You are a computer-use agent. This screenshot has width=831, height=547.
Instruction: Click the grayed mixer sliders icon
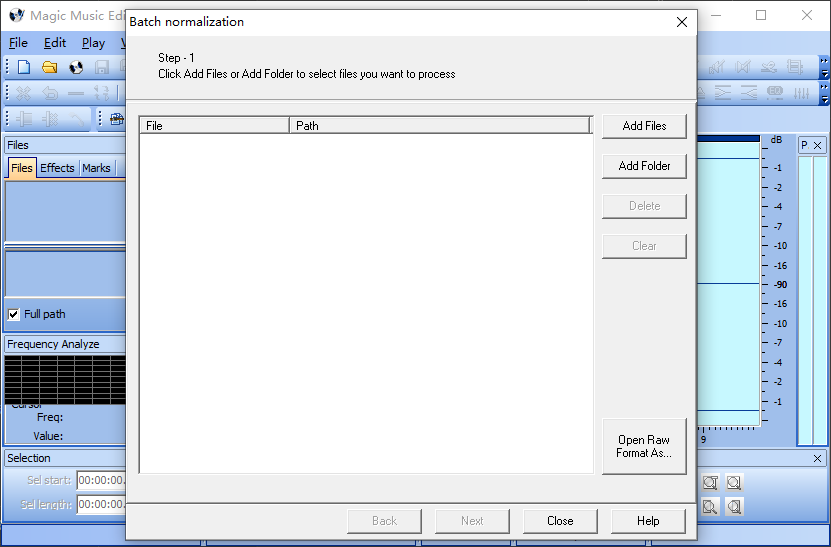coord(801,93)
